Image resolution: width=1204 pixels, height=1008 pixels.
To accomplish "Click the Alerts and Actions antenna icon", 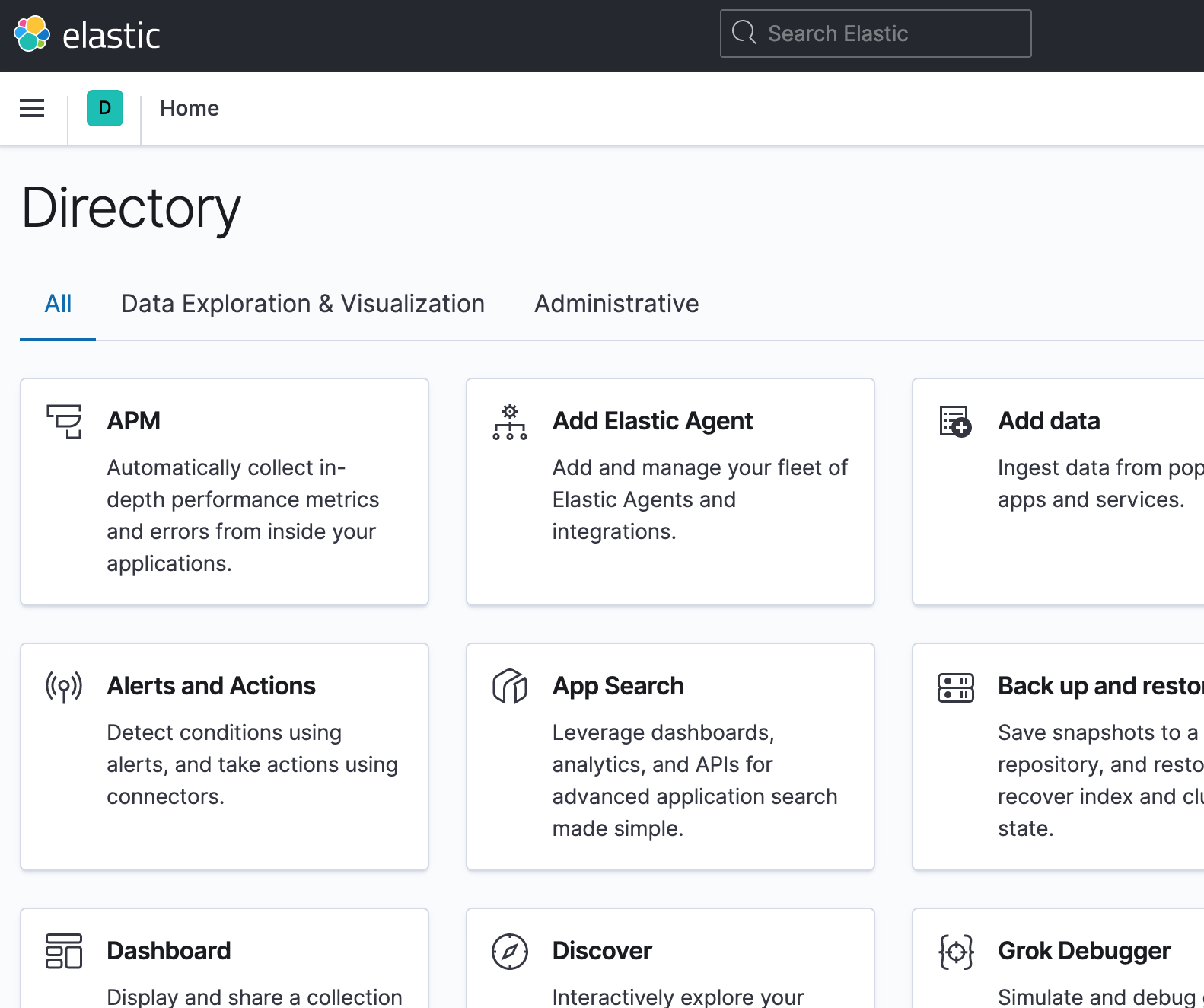I will click(x=64, y=687).
